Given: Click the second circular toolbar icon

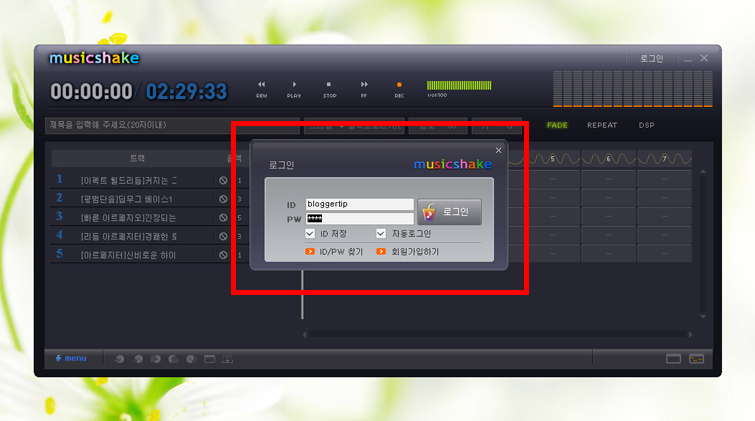Looking at the screenshot, I should [138, 359].
